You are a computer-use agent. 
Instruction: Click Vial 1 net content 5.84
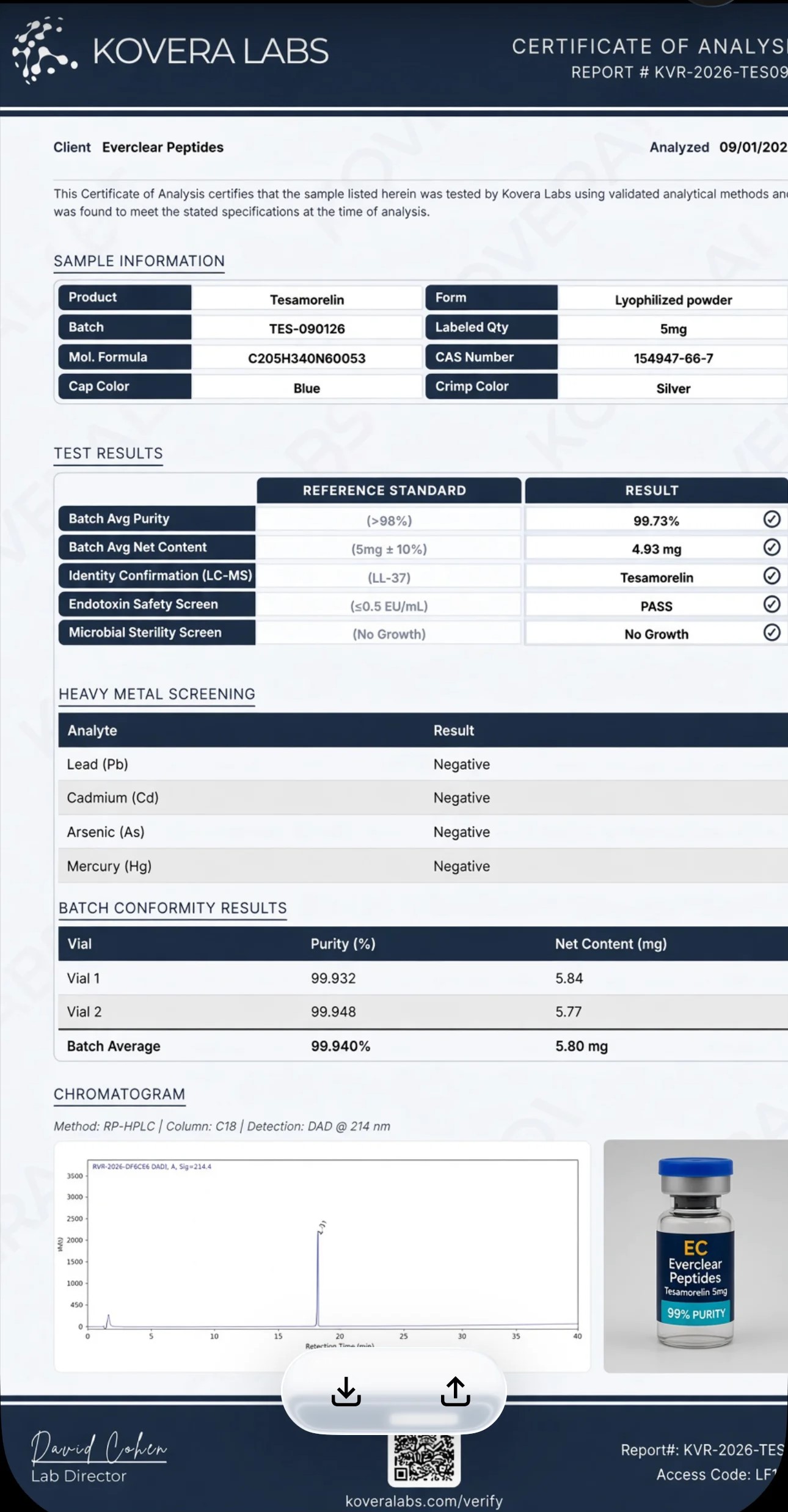pyautogui.click(x=569, y=978)
